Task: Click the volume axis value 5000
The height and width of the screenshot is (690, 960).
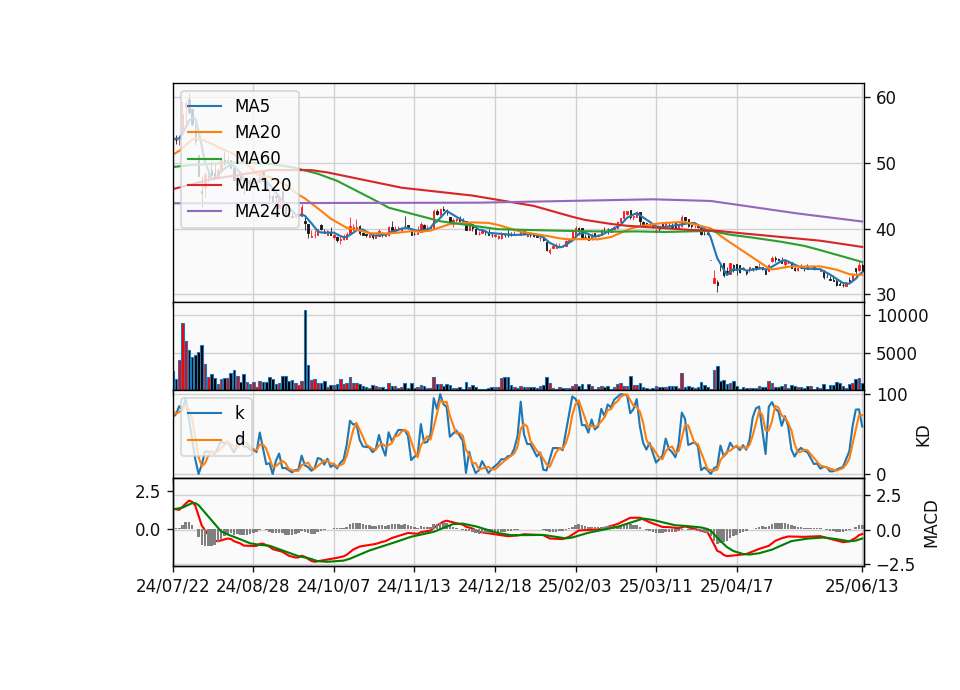Action: coord(898,354)
